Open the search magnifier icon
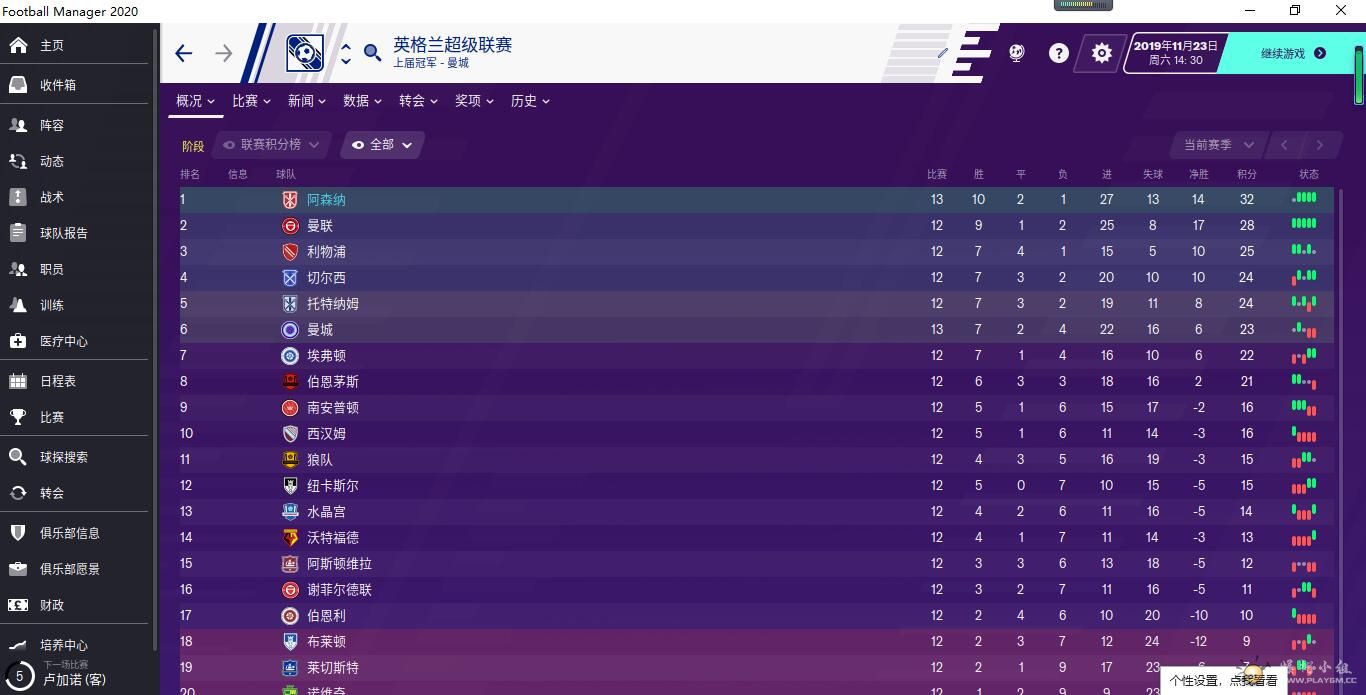This screenshot has width=1366, height=695. point(372,53)
